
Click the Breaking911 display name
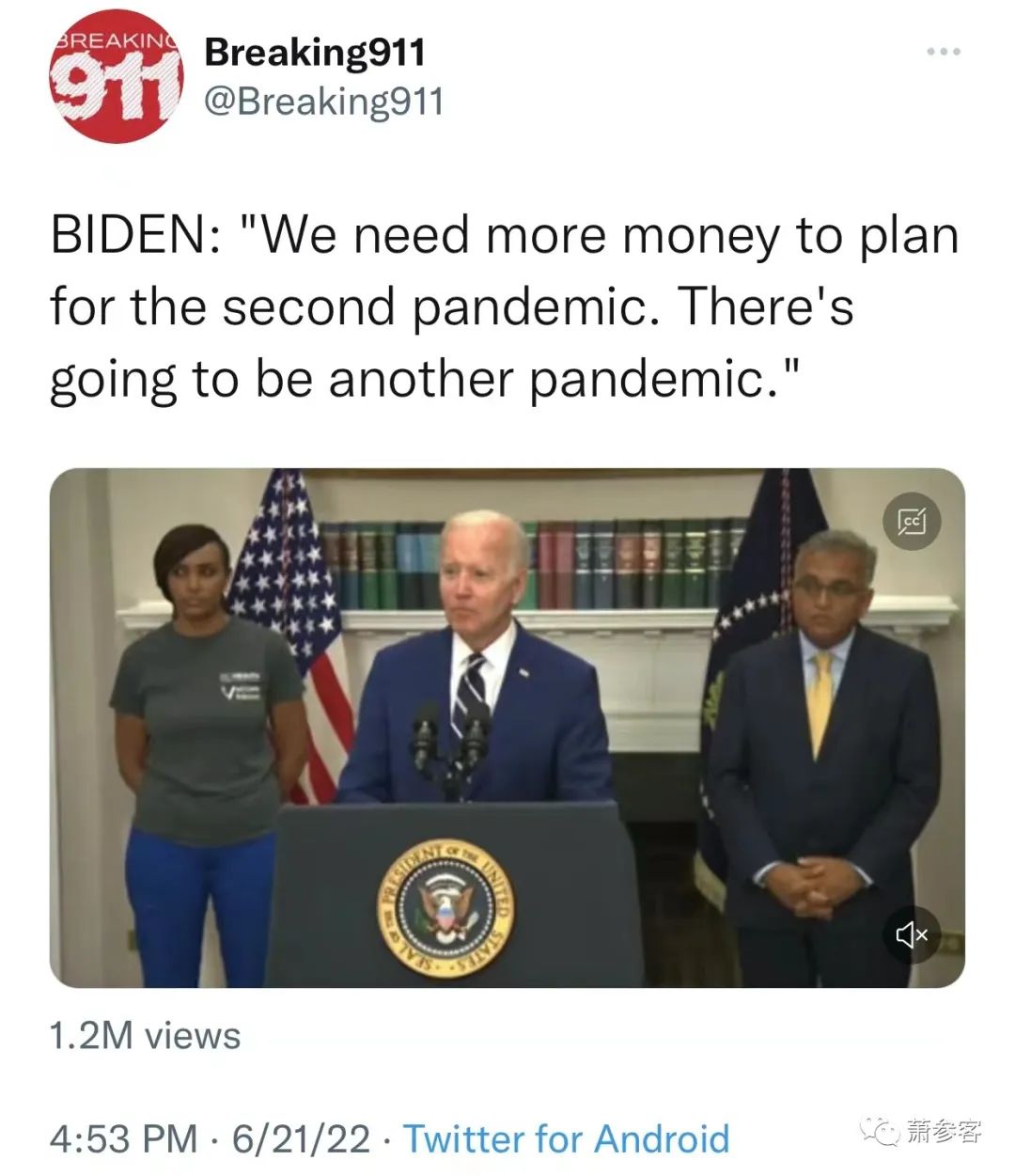pyautogui.click(x=315, y=53)
